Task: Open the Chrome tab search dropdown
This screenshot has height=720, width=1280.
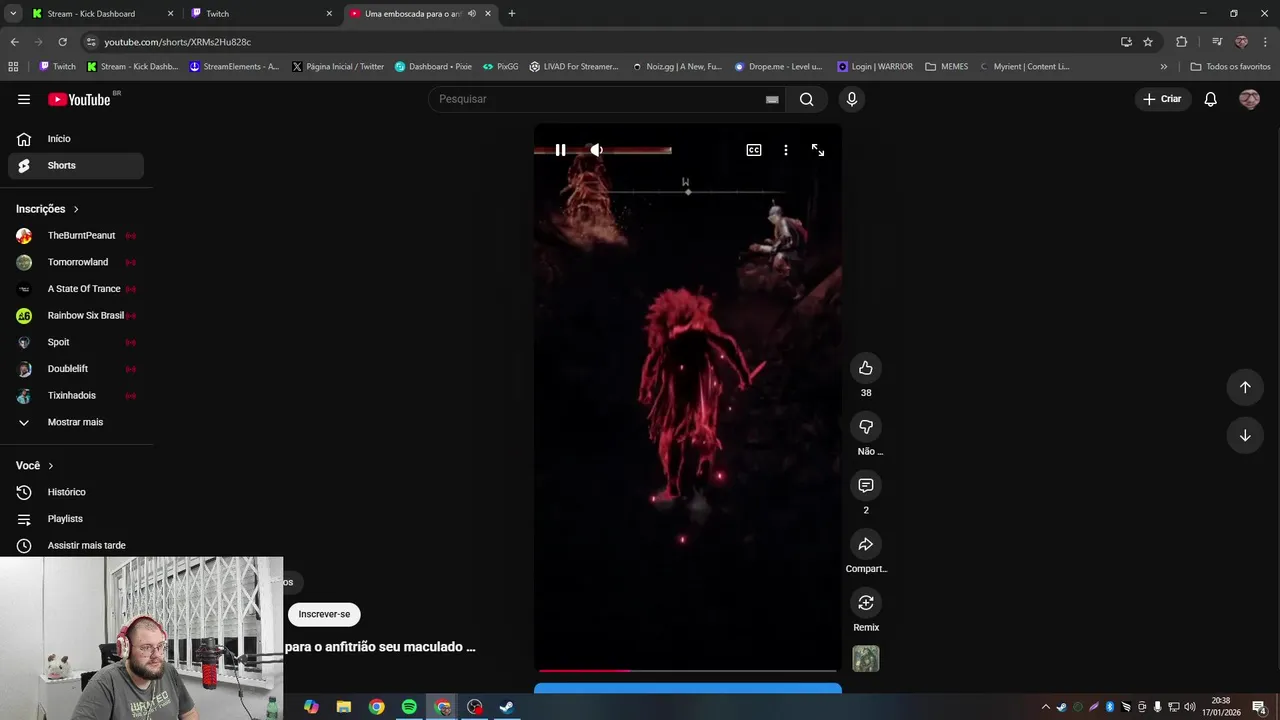Action: [13, 14]
